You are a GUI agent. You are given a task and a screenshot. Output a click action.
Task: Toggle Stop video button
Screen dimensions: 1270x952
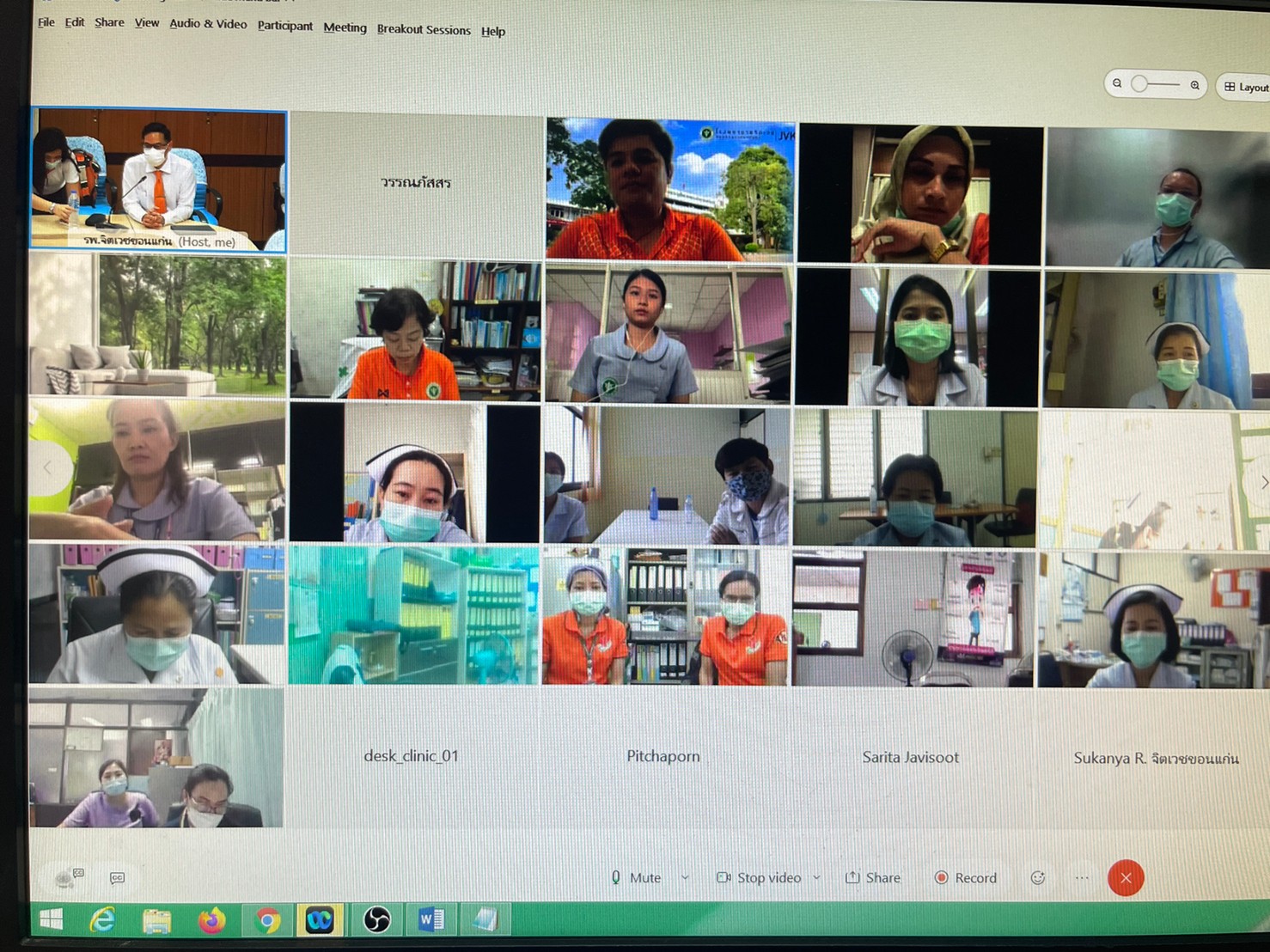pyautogui.click(x=760, y=877)
